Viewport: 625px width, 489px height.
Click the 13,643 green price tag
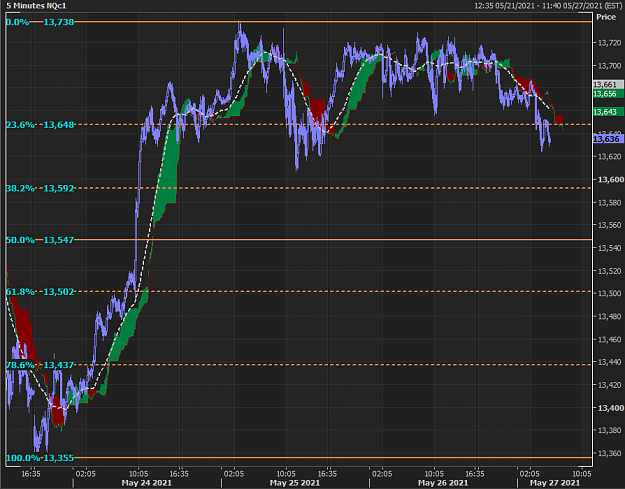(x=608, y=112)
